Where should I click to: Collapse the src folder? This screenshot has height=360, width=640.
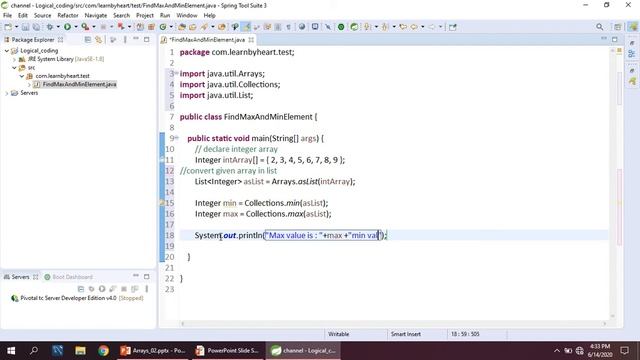click(14, 68)
